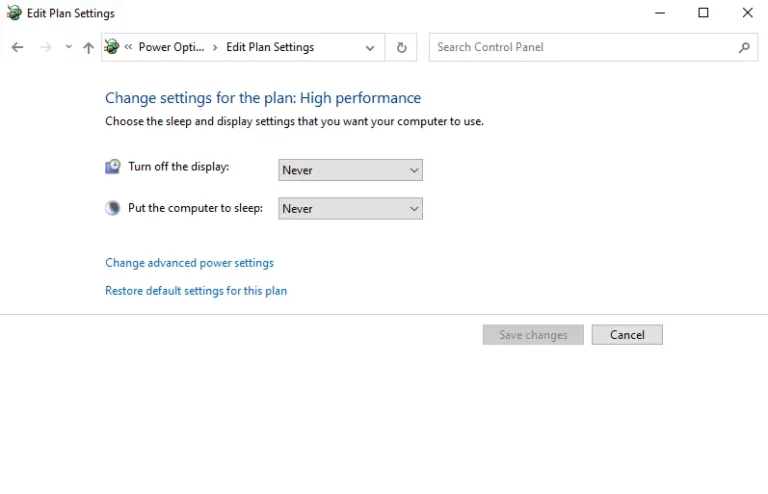The image size is (768, 494).
Task: Minimize the Edit Plan Settings window
Action: (660, 13)
